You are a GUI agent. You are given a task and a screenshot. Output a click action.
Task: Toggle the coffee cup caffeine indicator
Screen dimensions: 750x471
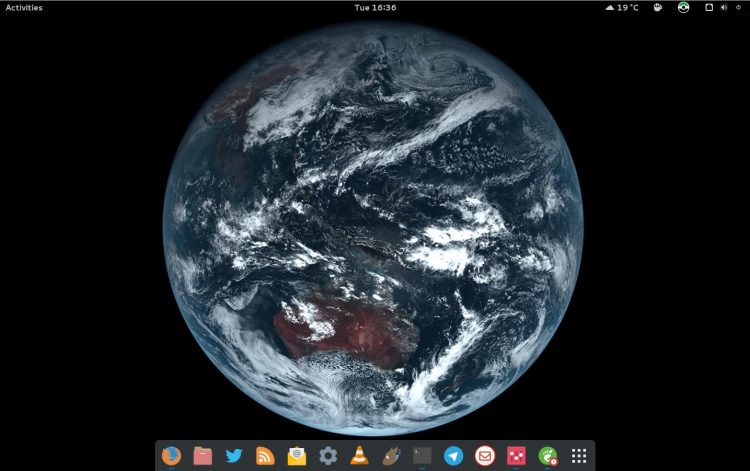click(x=658, y=7)
